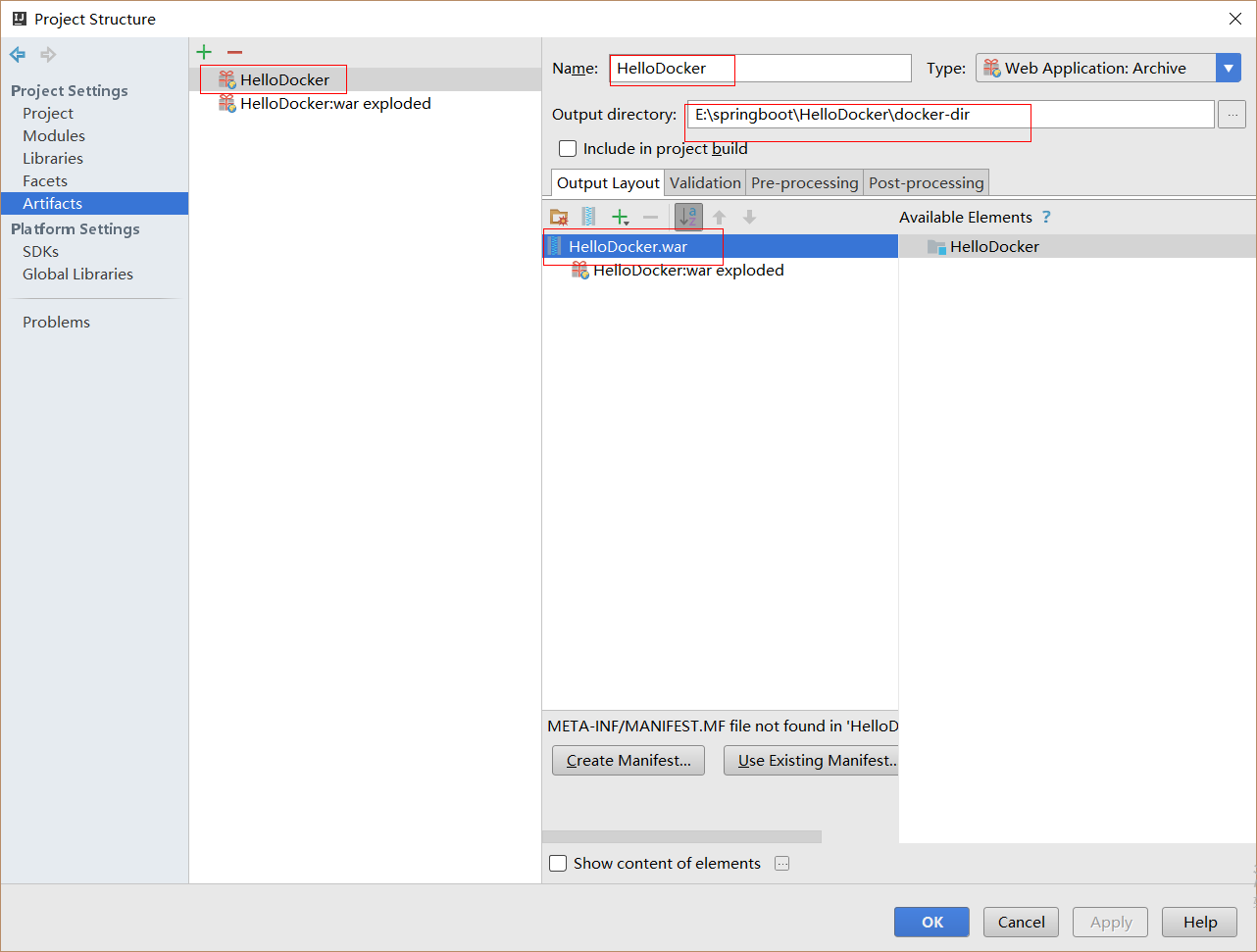Click the Create Archive icon in layout toolbar
The width and height of the screenshot is (1257, 952).
point(588,217)
